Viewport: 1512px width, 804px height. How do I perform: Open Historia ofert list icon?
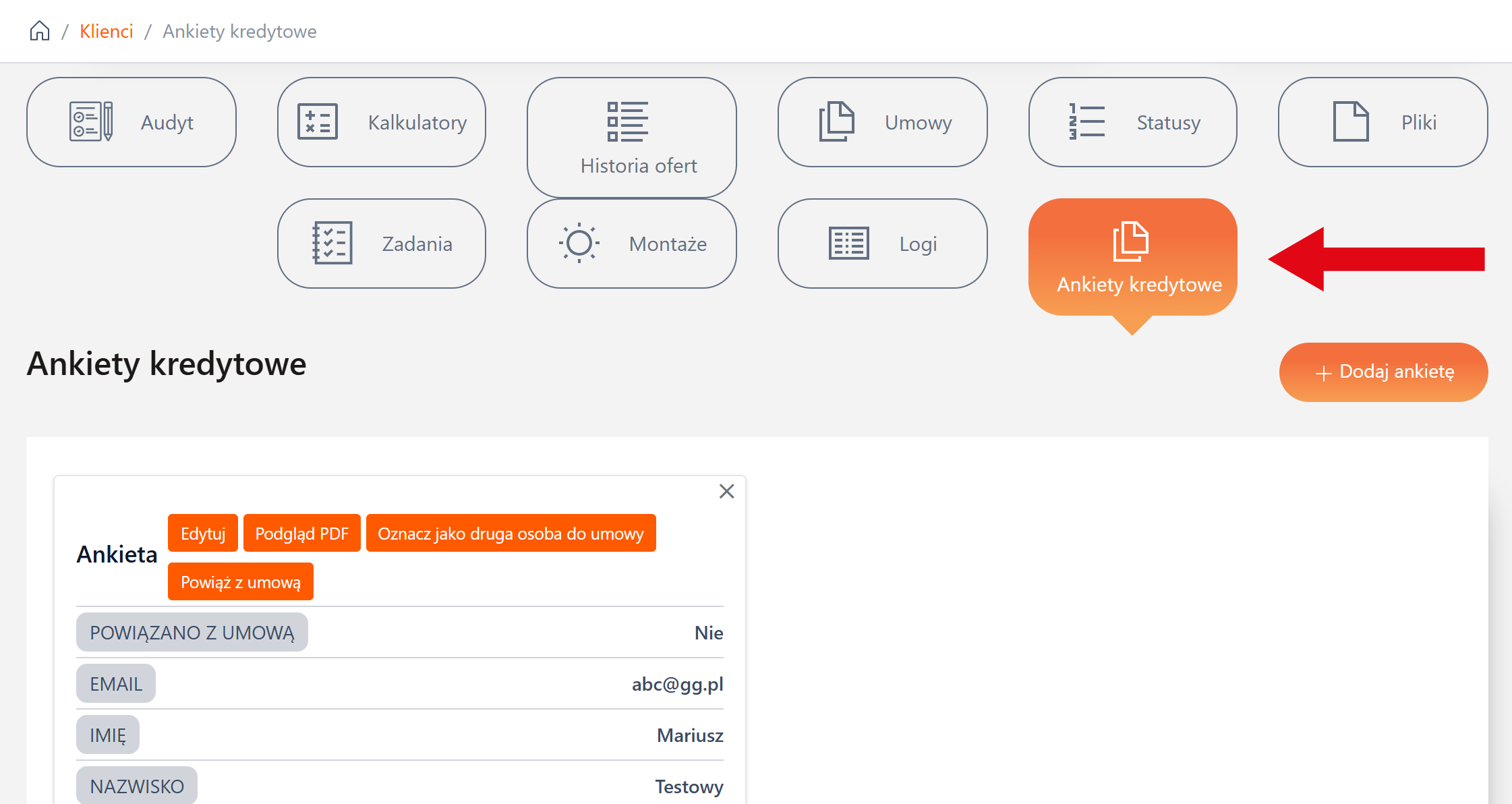click(x=628, y=122)
